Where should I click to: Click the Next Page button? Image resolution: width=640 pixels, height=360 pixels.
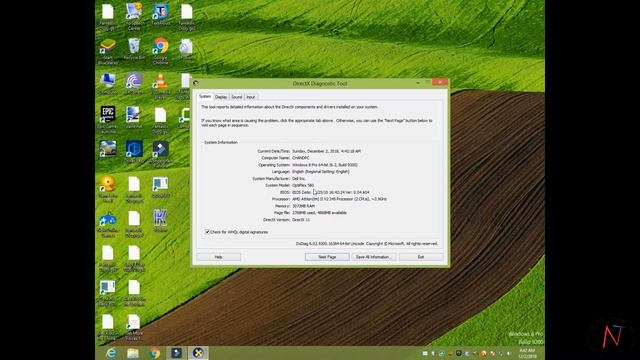[x=327, y=257]
